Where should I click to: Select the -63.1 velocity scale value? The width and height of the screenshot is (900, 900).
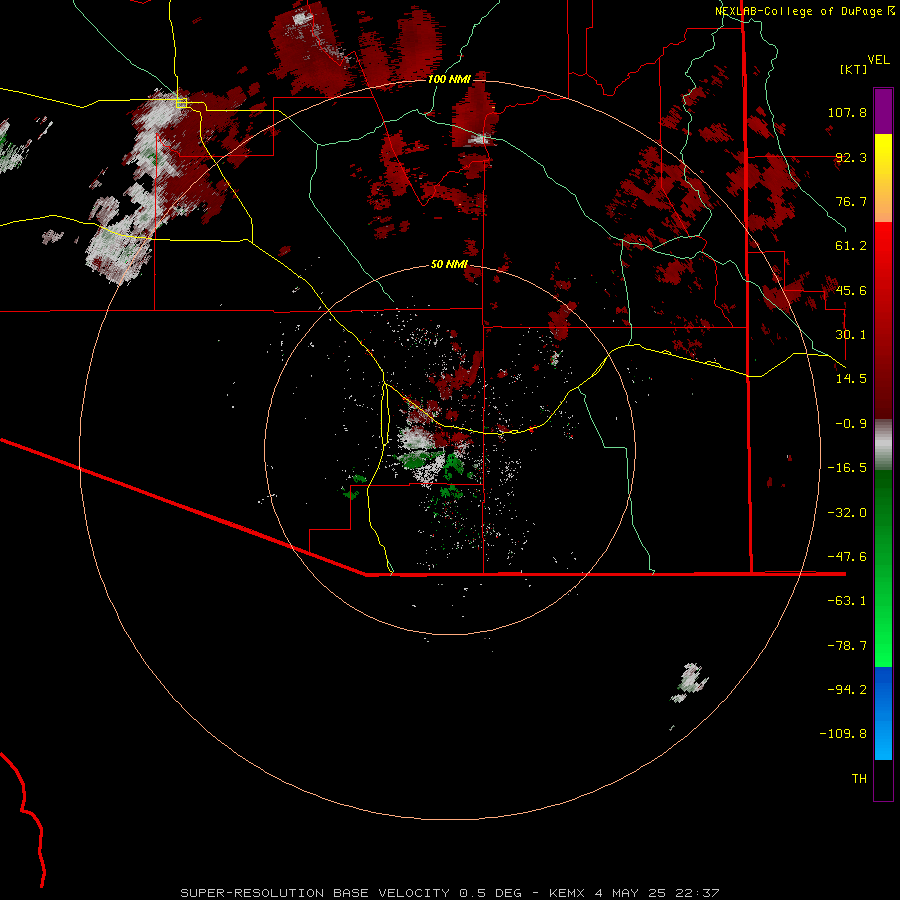[x=847, y=601]
